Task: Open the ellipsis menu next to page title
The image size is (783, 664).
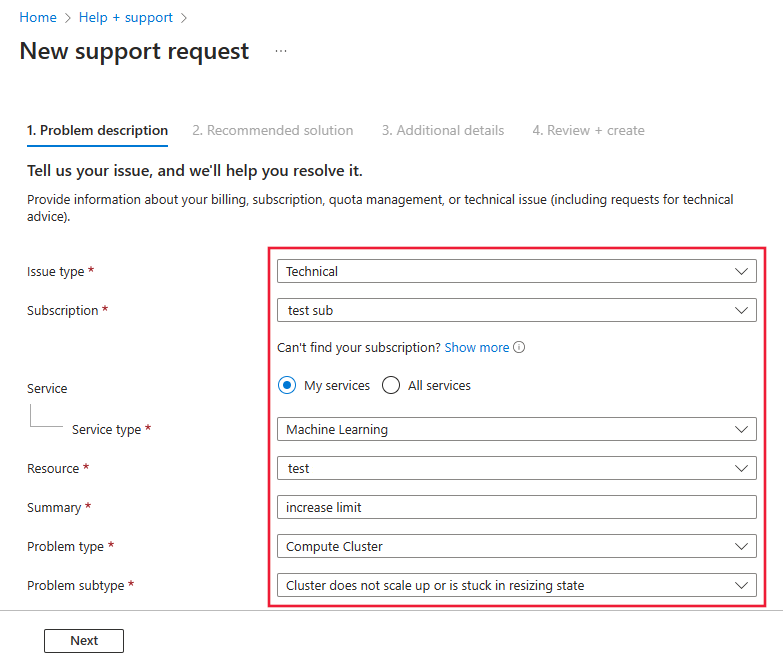Action: click(281, 52)
